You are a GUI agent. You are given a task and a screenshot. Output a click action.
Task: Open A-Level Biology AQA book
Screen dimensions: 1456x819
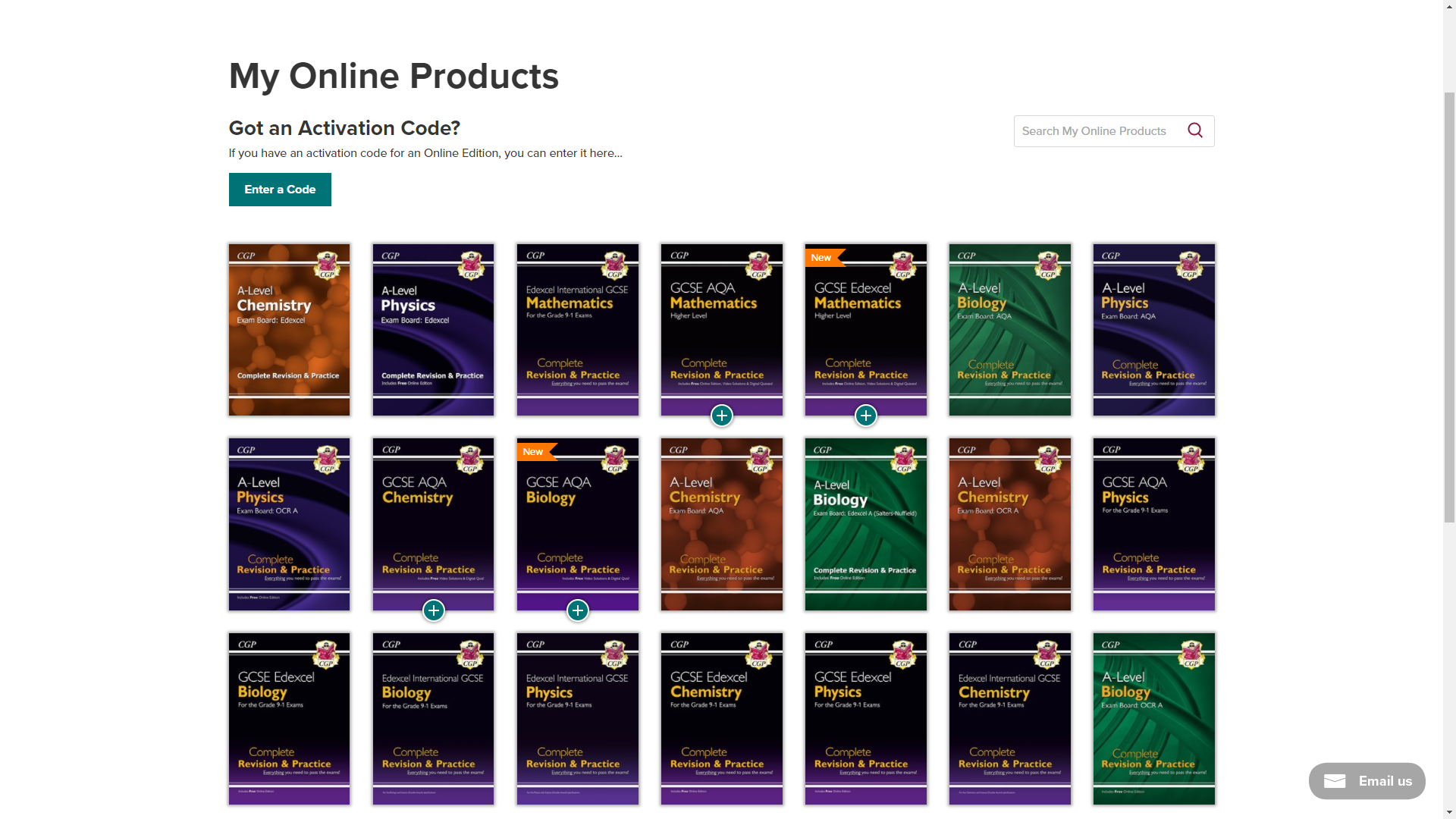tap(1010, 330)
